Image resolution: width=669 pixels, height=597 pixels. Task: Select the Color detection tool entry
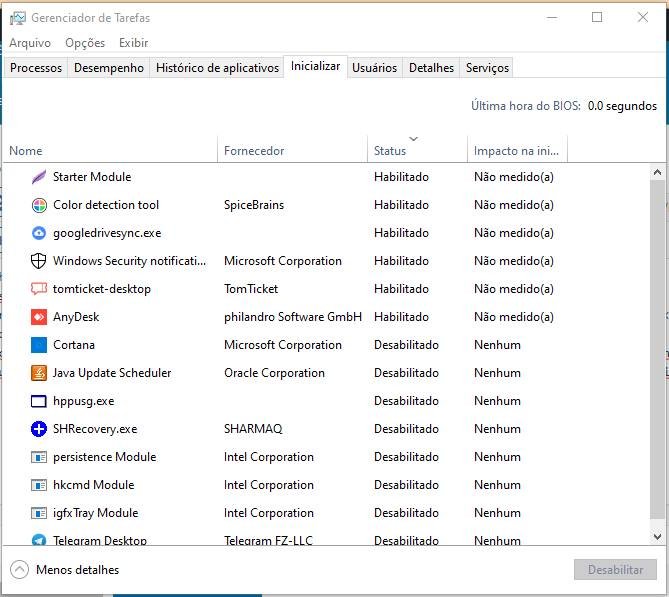pyautogui.click(x=106, y=205)
